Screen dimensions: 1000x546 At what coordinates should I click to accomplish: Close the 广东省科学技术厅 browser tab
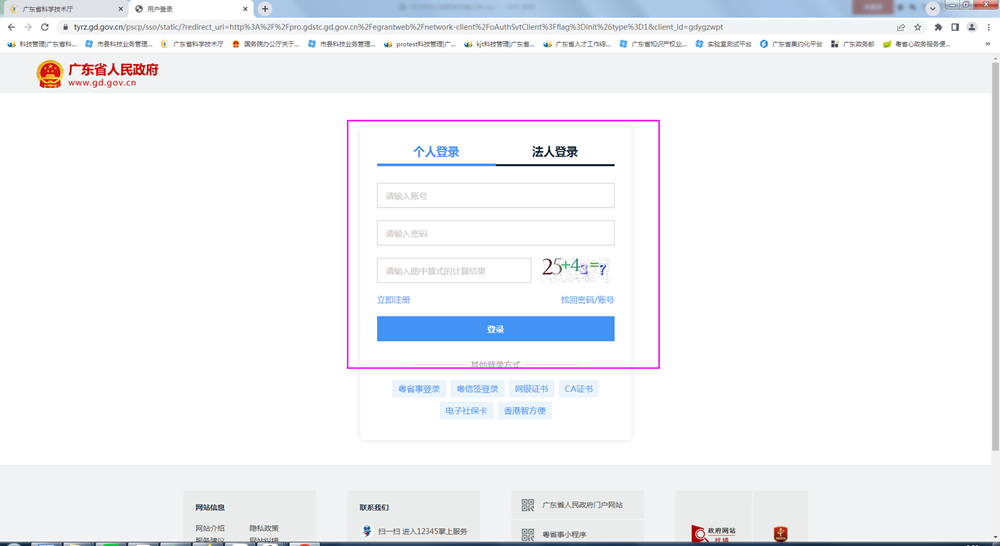[x=121, y=9]
